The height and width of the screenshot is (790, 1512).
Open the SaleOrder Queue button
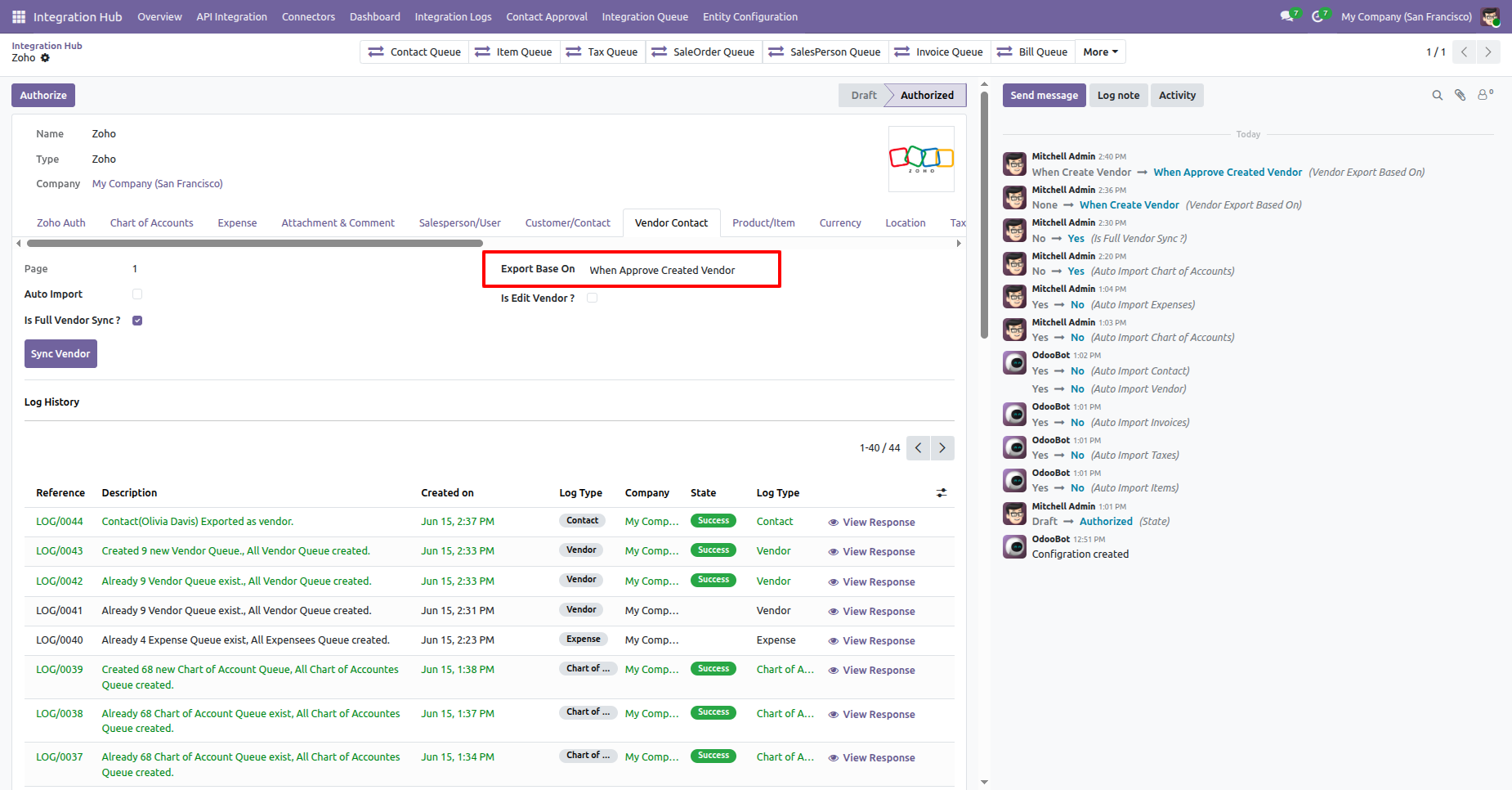click(x=703, y=52)
